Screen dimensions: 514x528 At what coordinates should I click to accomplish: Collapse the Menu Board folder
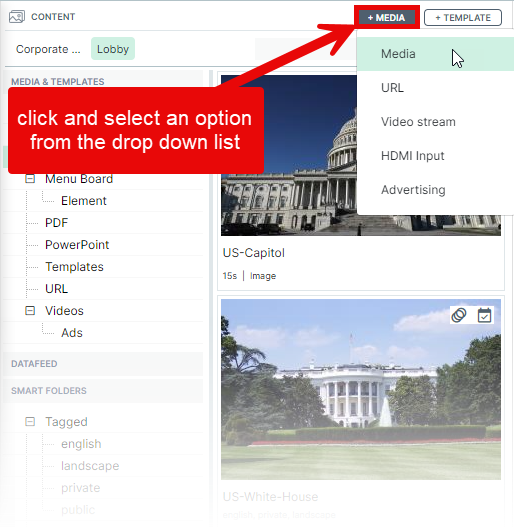30,179
